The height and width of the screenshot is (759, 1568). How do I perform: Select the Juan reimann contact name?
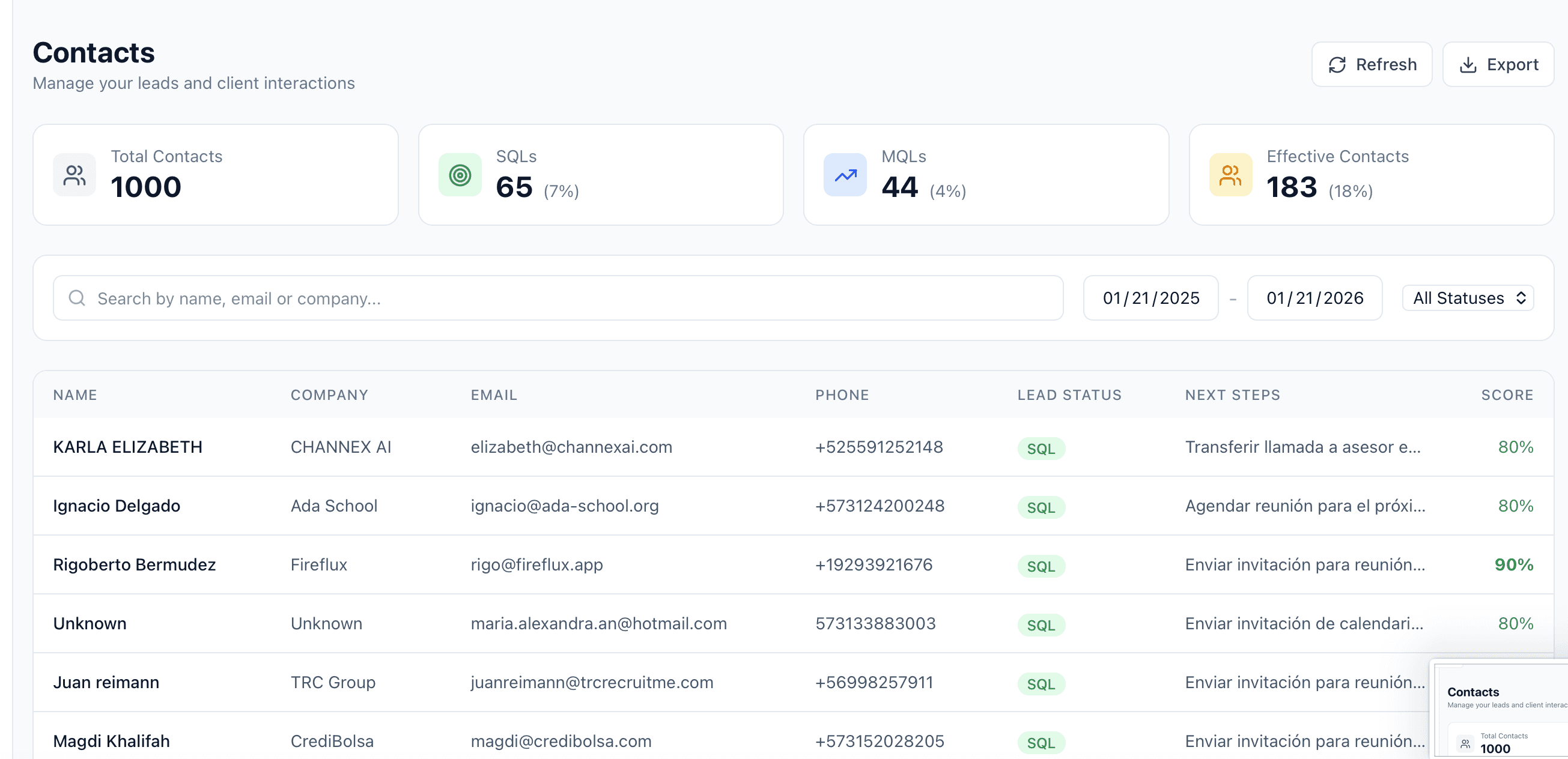(106, 682)
